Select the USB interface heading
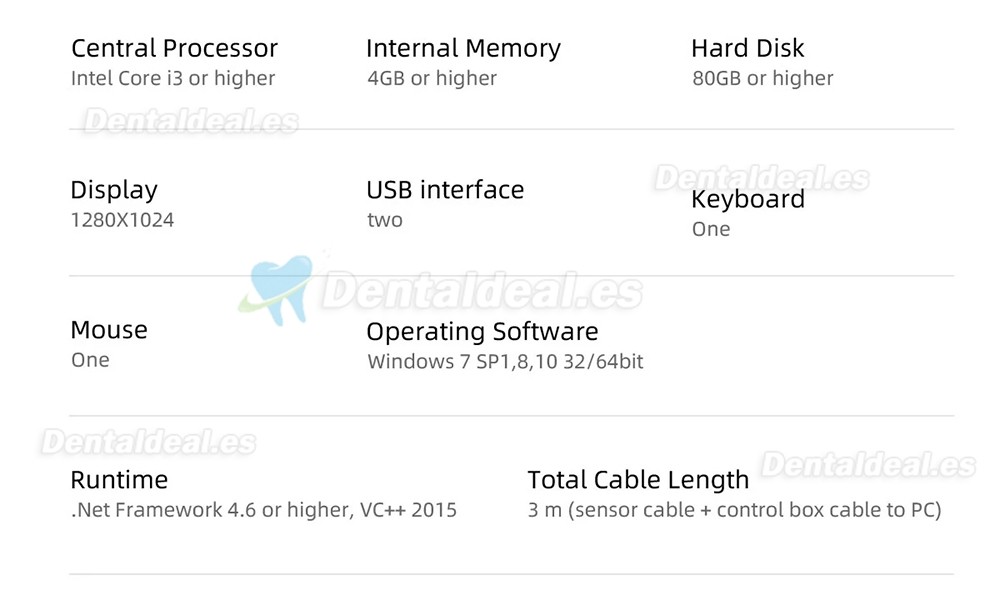 tap(445, 189)
